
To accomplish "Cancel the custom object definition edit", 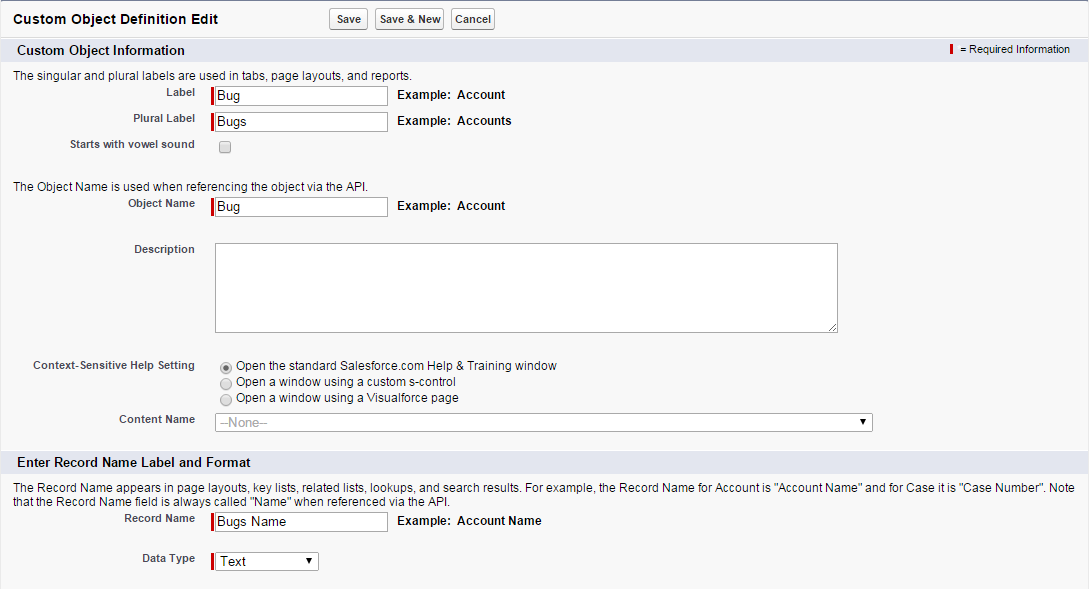I will [472, 18].
